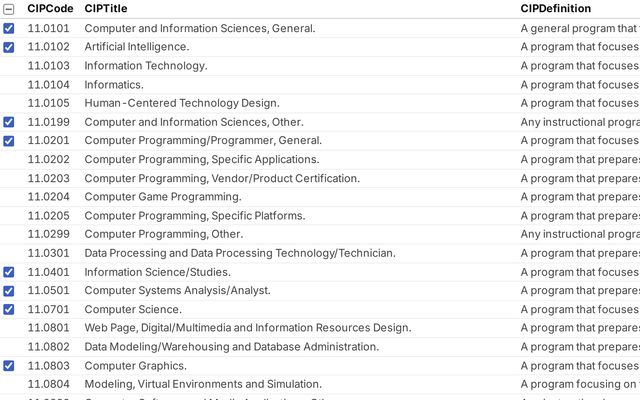Select the Web Page, Digital/Multimedia title cell
640x400 pixels.
(247, 328)
